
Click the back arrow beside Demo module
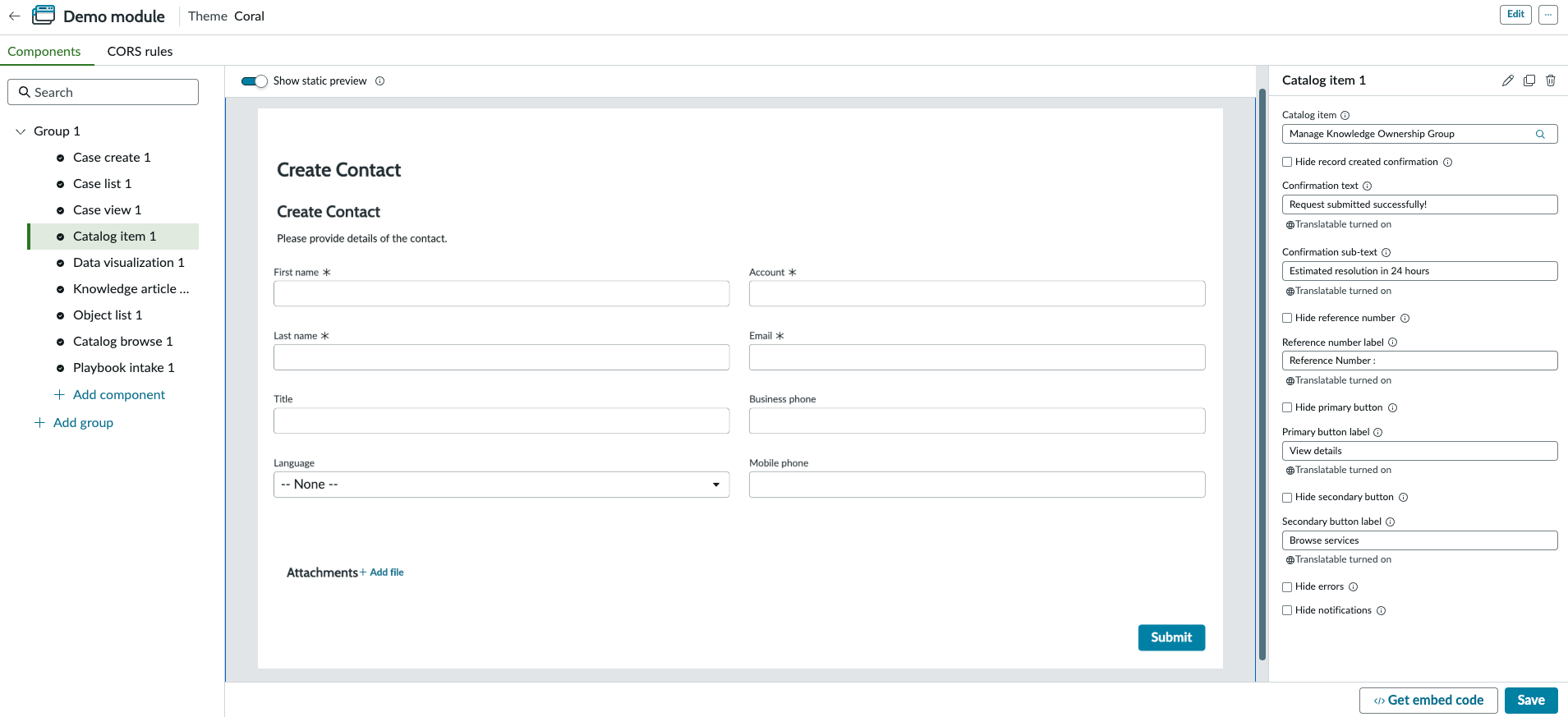(x=14, y=16)
